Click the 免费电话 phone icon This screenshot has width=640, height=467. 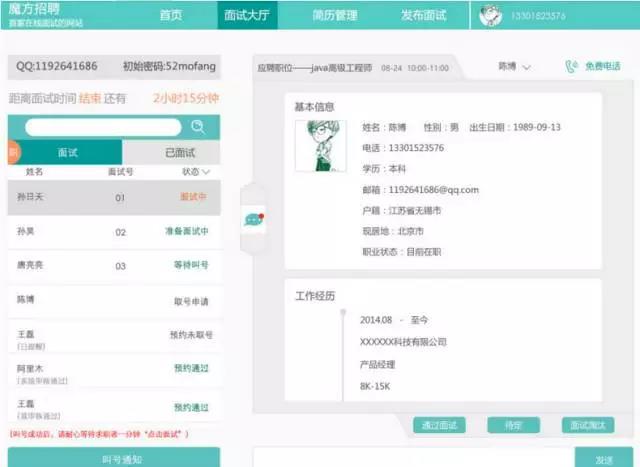click(571, 67)
